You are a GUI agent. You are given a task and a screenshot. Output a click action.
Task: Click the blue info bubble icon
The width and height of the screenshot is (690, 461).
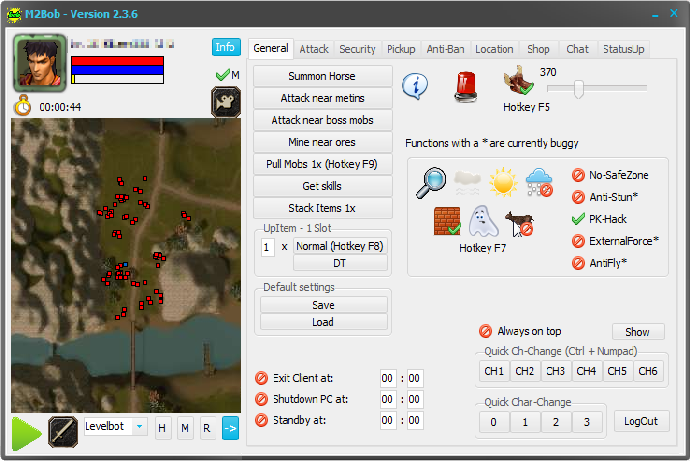(415, 85)
